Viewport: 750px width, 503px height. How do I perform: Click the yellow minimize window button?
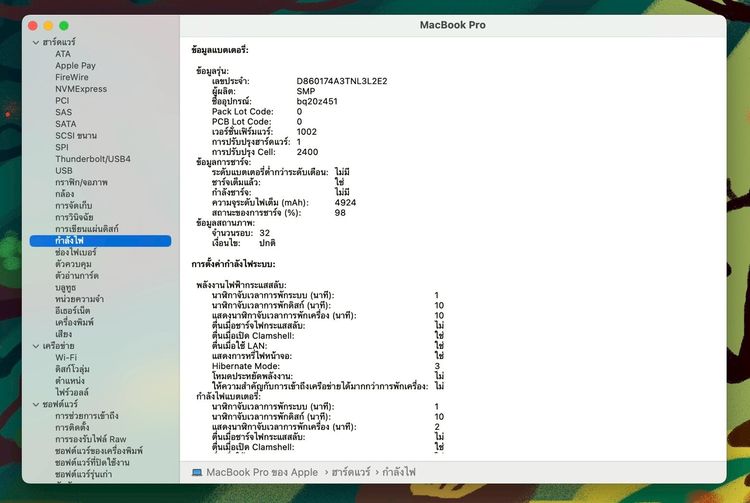pos(48,26)
